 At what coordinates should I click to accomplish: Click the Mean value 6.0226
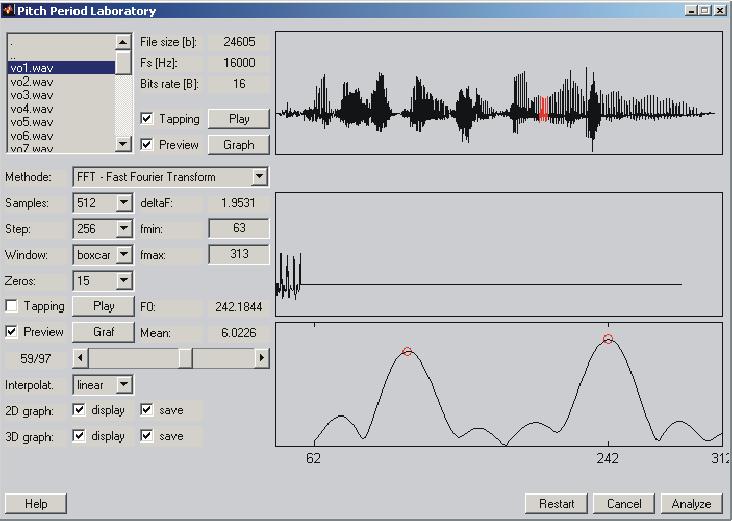[239, 333]
